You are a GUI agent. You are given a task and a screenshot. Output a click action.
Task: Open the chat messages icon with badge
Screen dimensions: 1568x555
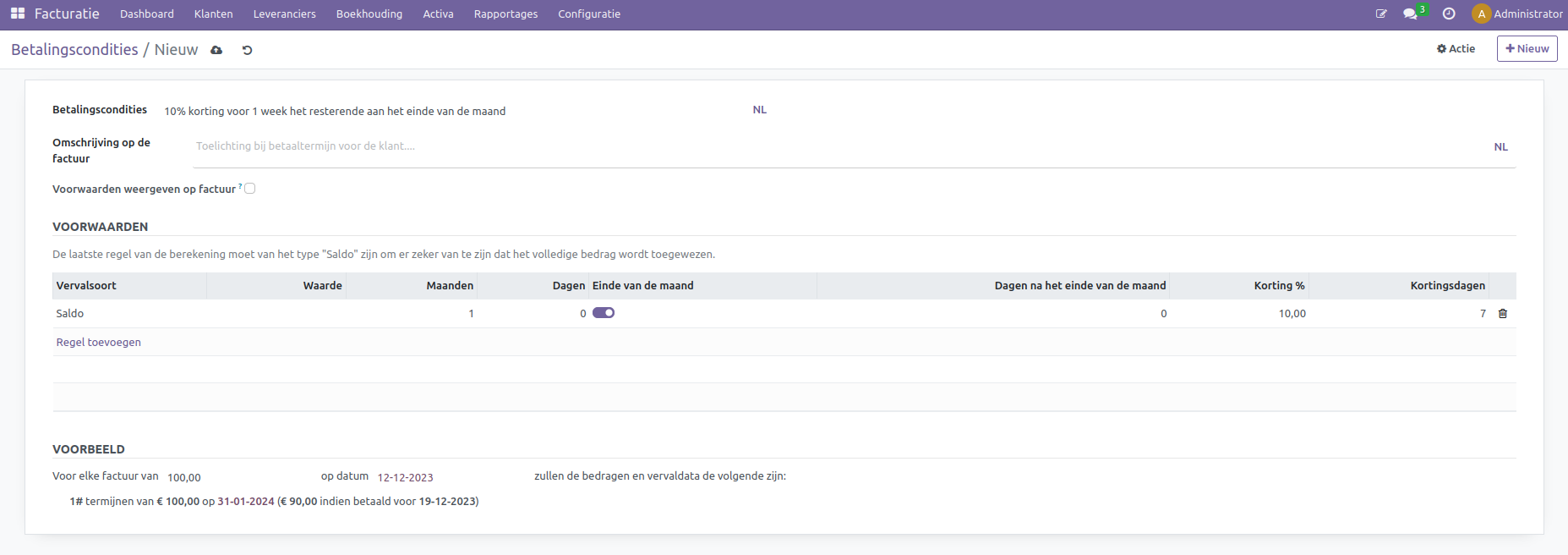[1410, 14]
